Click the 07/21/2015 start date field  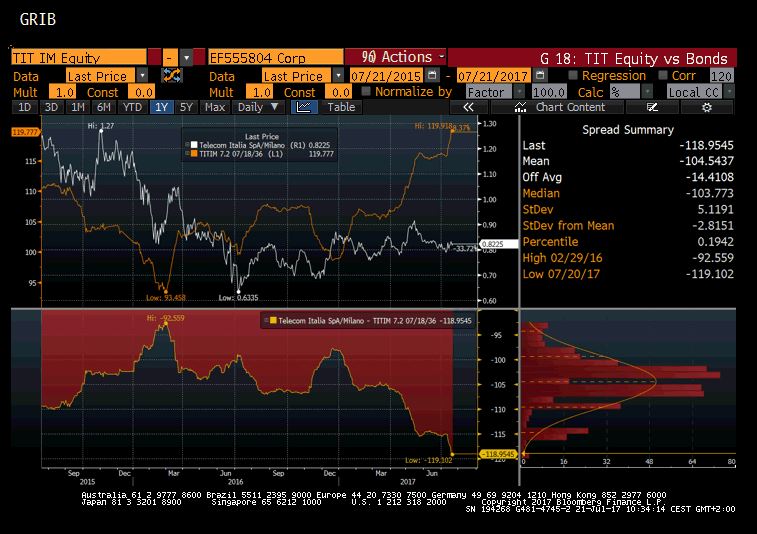386,75
